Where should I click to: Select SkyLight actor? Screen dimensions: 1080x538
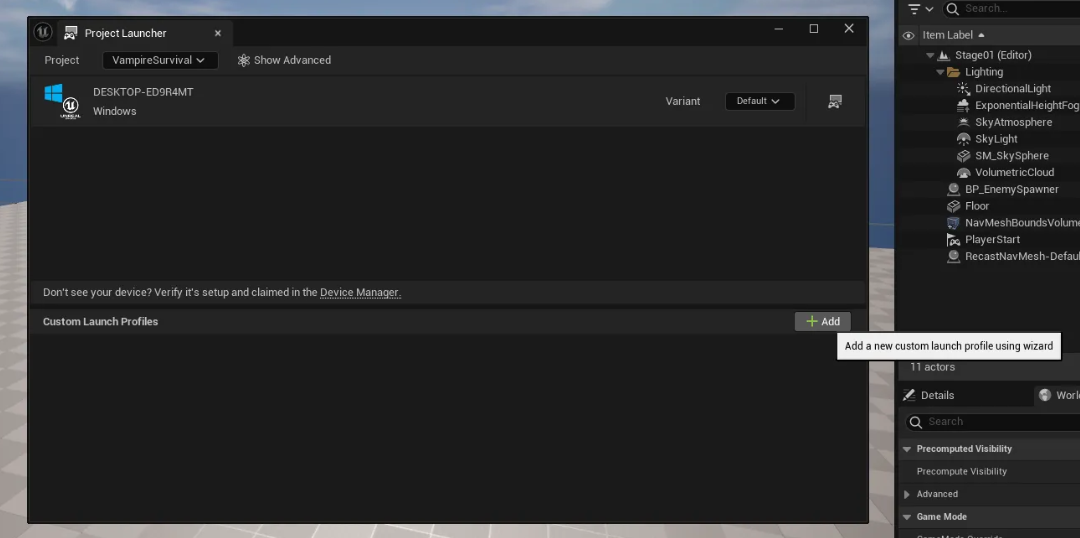996,138
